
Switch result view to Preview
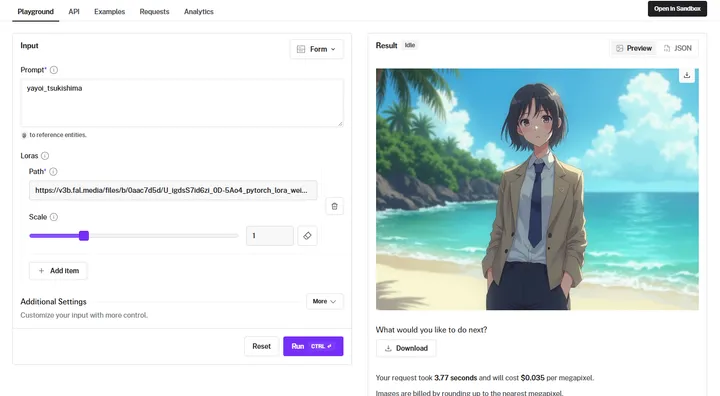click(x=634, y=48)
